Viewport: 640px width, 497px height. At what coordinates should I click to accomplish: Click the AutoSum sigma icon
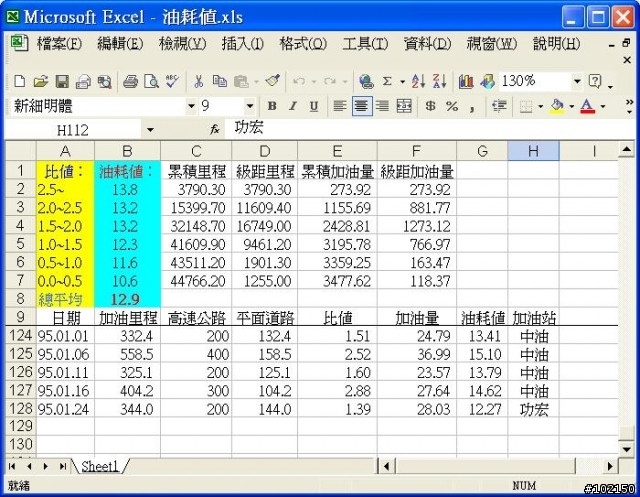[x=387, y=82]
